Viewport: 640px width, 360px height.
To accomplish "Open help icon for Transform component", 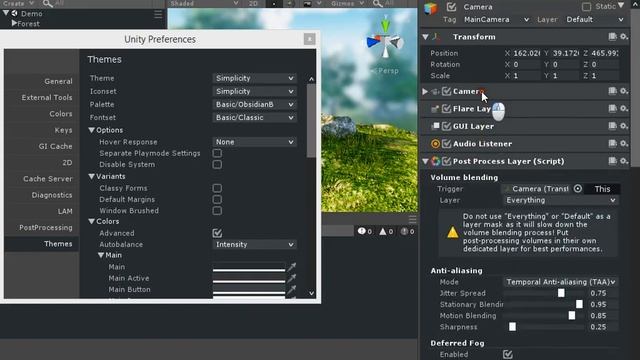I will point(612,37).
